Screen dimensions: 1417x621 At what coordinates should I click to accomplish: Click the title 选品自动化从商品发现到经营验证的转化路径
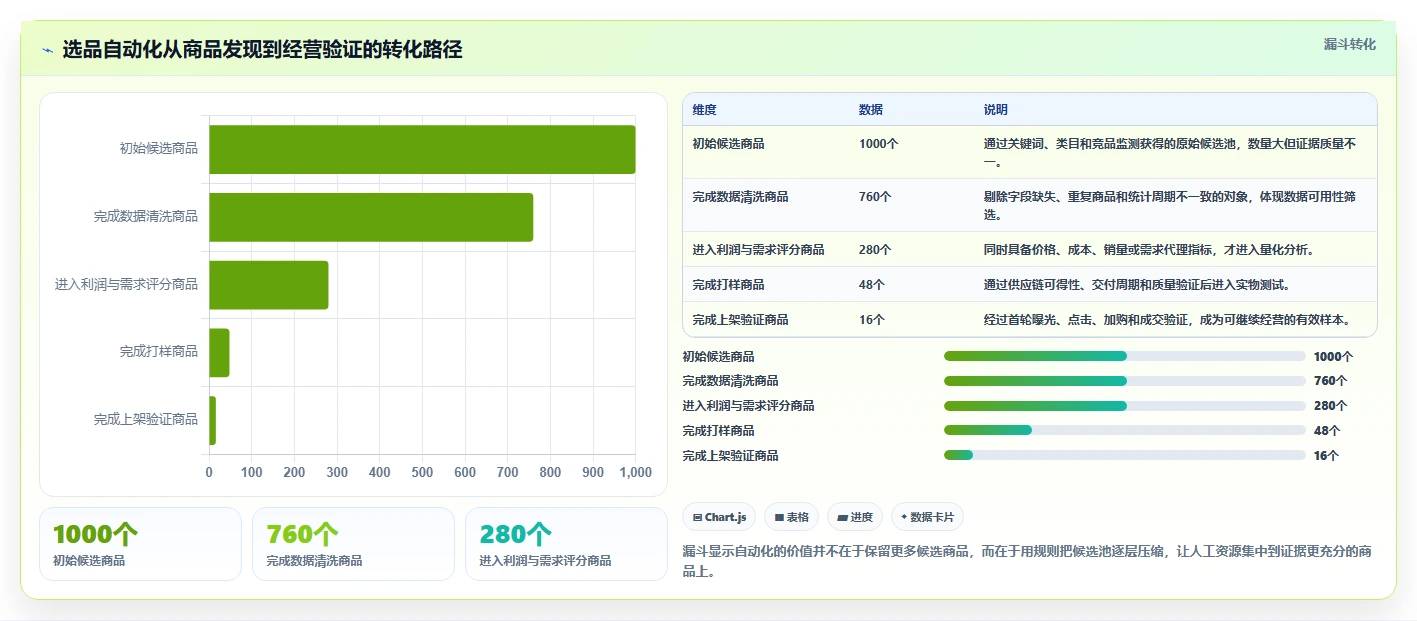click(262, 50)
